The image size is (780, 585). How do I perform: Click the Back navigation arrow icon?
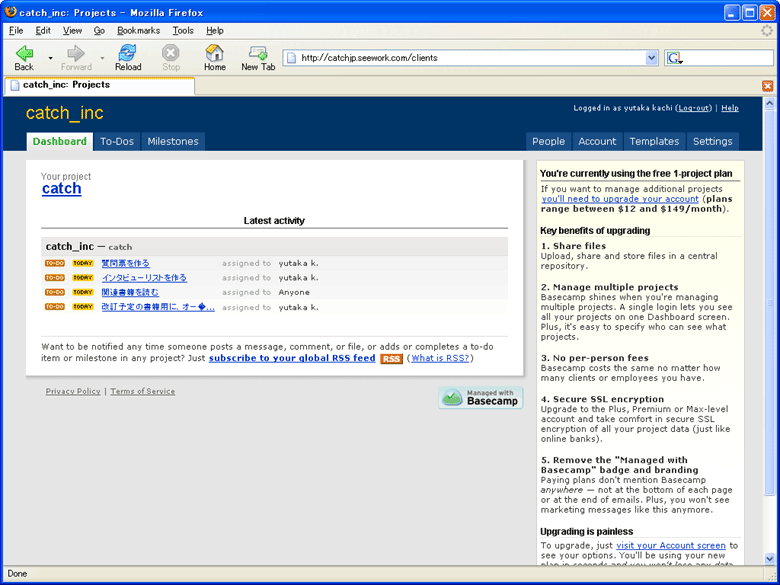coord(24,53)
